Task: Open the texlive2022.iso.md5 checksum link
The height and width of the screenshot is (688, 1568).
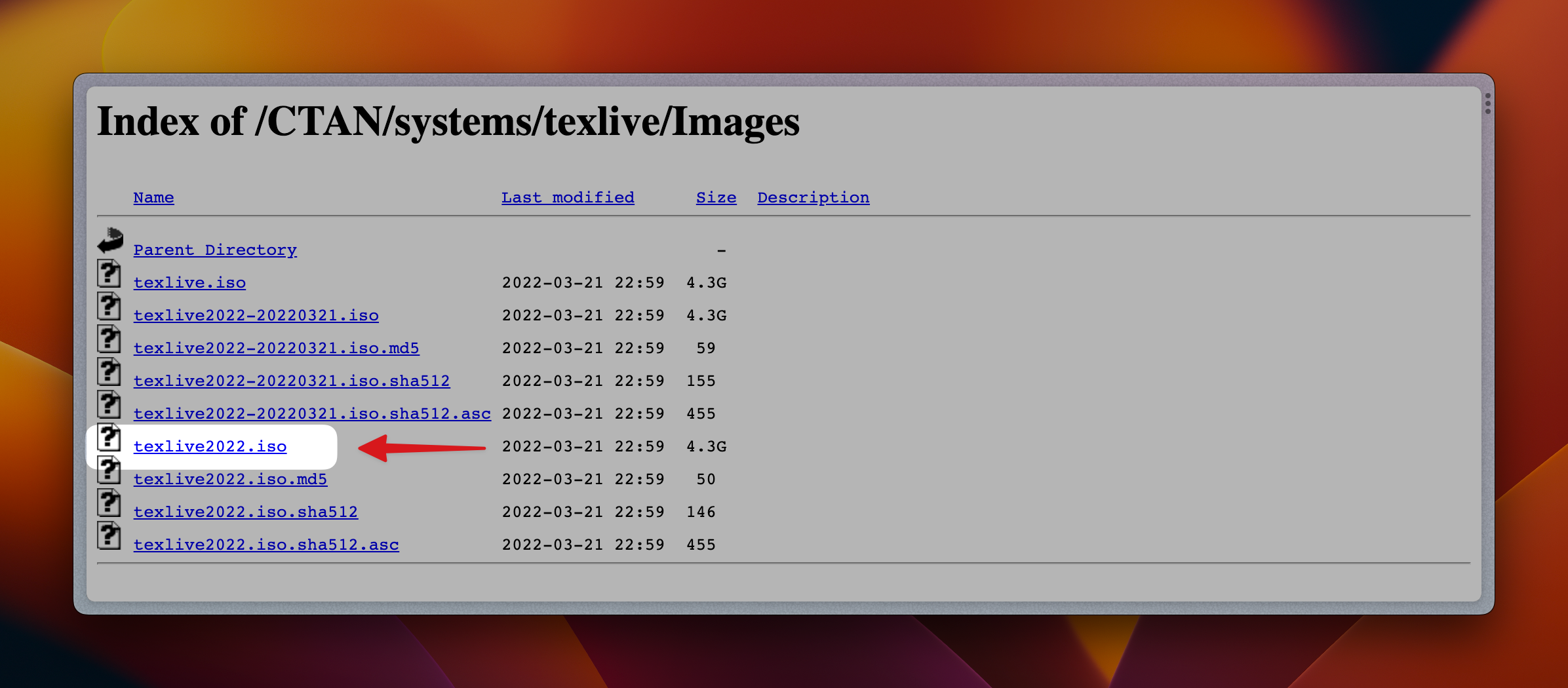Action: [230, 479]
